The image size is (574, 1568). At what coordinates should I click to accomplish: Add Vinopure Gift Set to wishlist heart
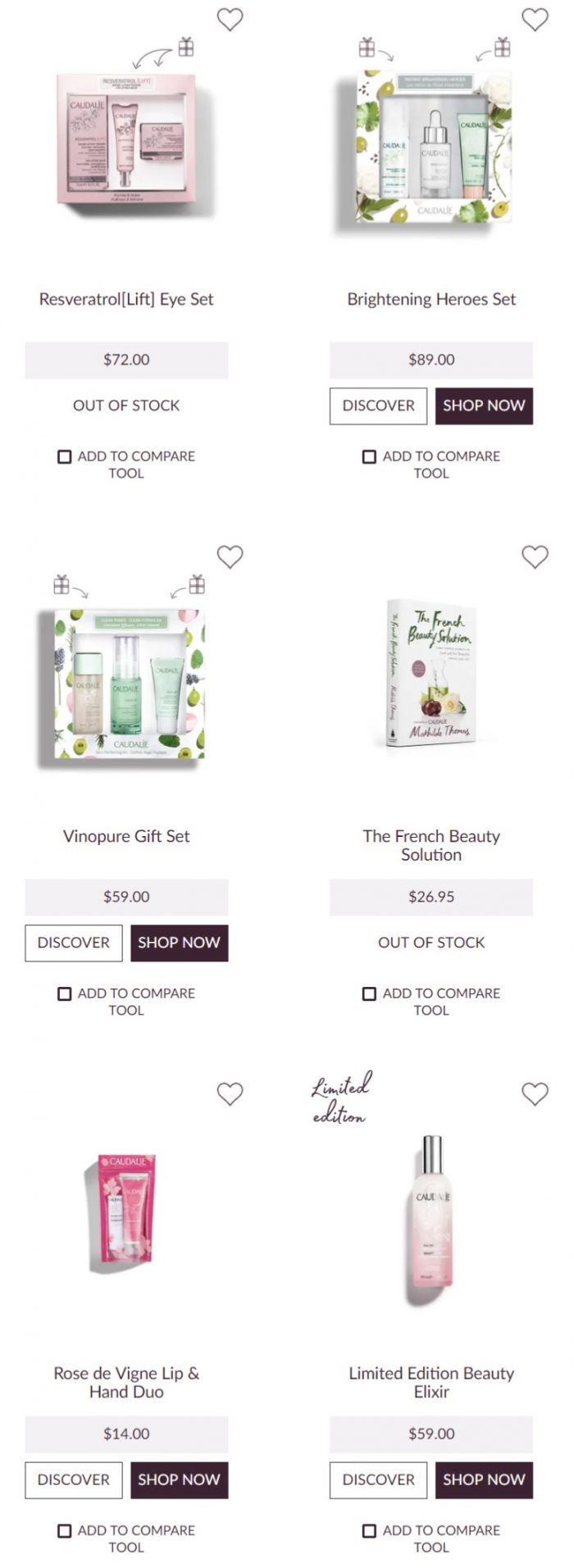230,557
